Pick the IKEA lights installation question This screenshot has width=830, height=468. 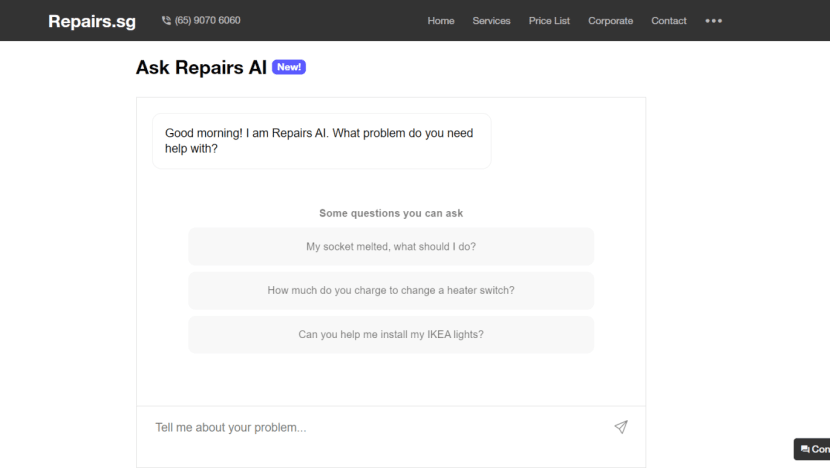(x=391, y=335)
